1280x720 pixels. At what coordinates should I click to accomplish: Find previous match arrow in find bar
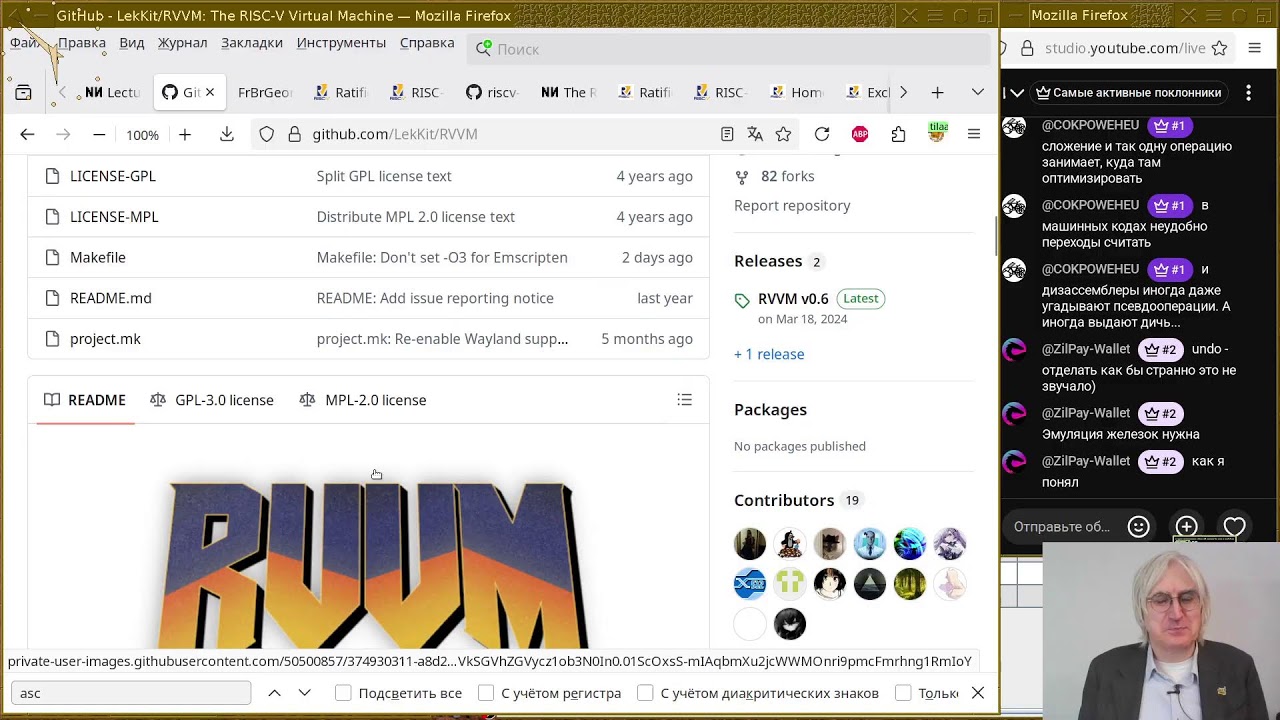(274, 693)
